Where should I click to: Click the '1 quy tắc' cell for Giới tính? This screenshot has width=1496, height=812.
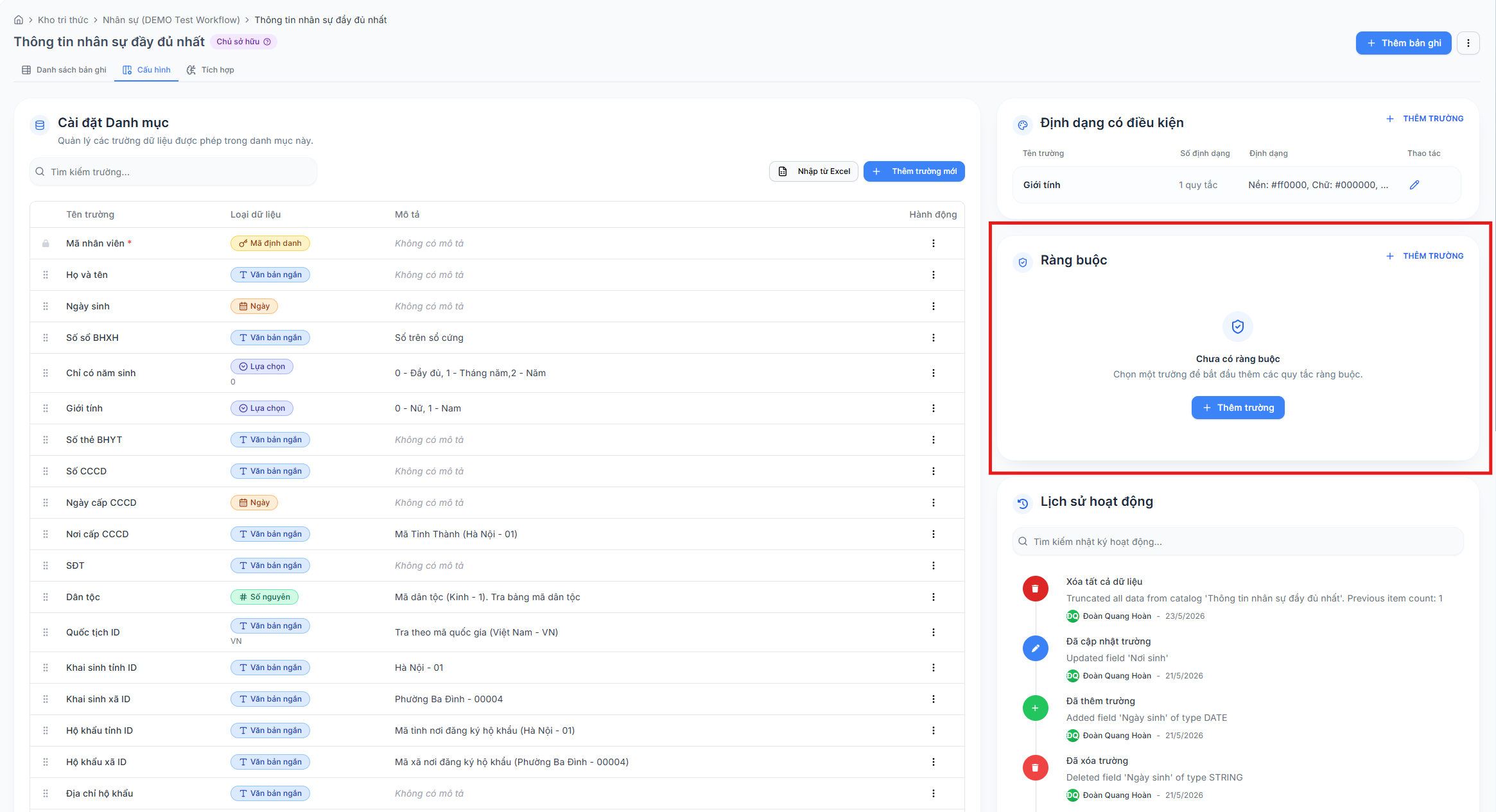click(1198, 185)
